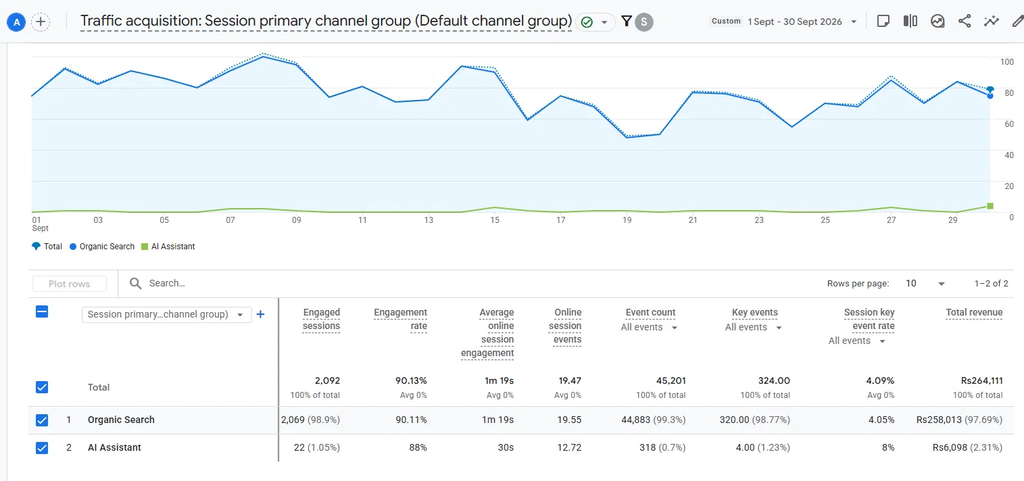The width and height of the screenshot is (1024, 481).
Task: Toggle the Total row checkbox
Action: pos(42,387)
